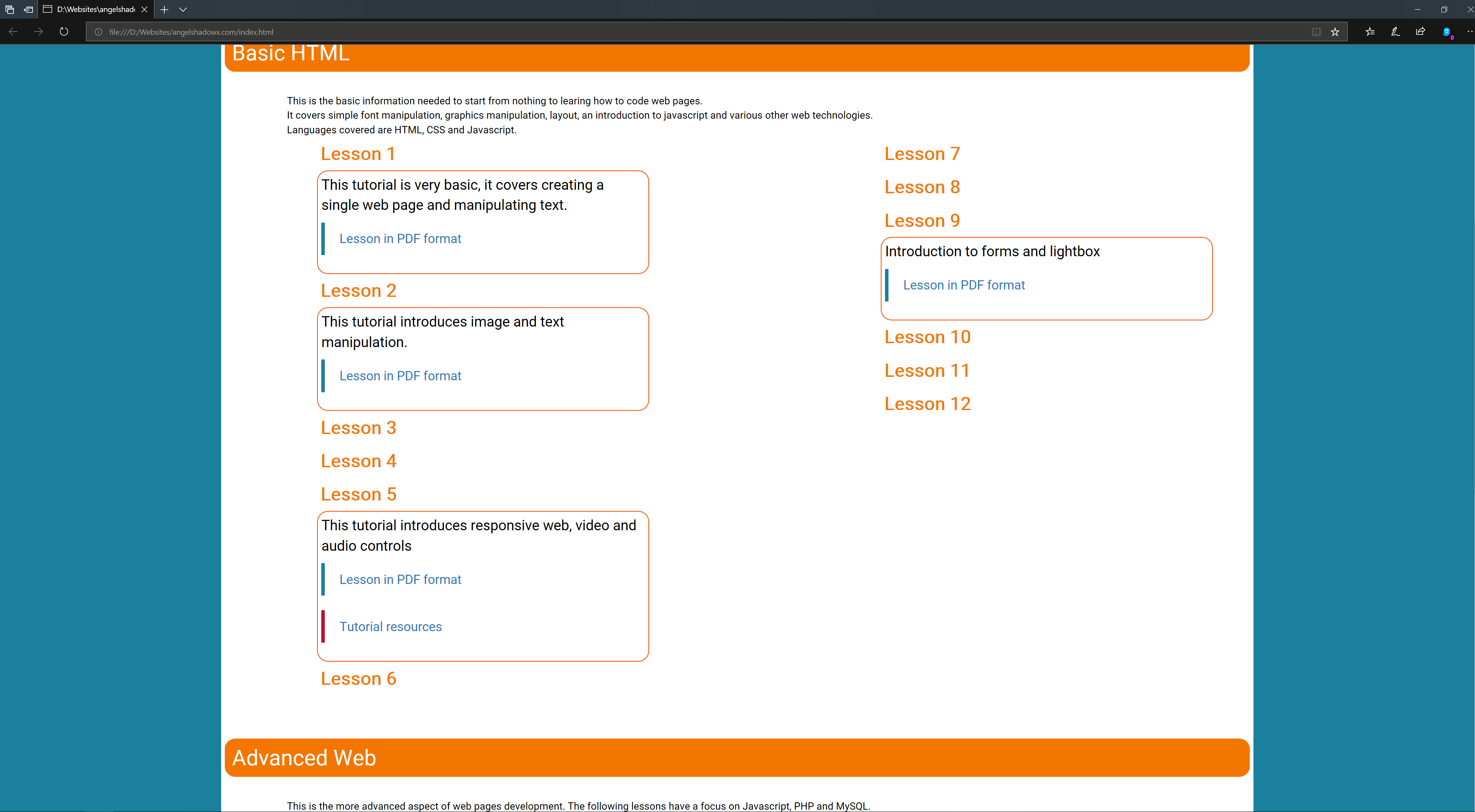This screenshot has width=1475, height=812.
Task: Show tabs you've set aside icon
Action: coord(10,9)
